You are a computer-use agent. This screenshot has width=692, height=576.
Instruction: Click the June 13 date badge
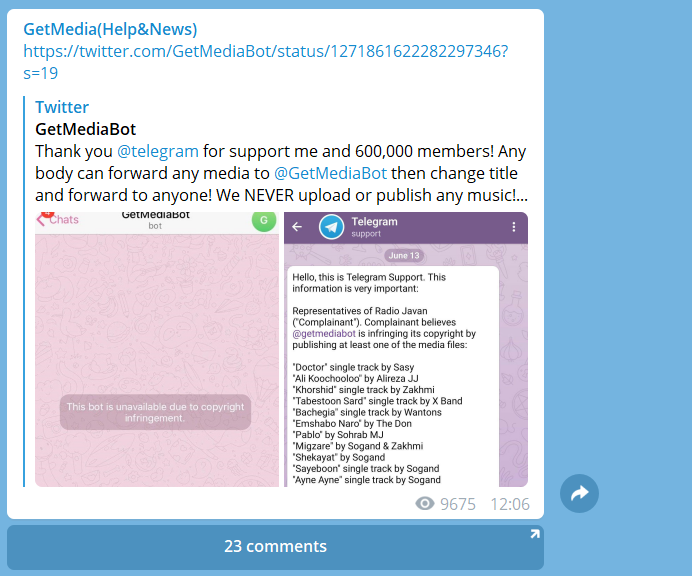point(404,256)
